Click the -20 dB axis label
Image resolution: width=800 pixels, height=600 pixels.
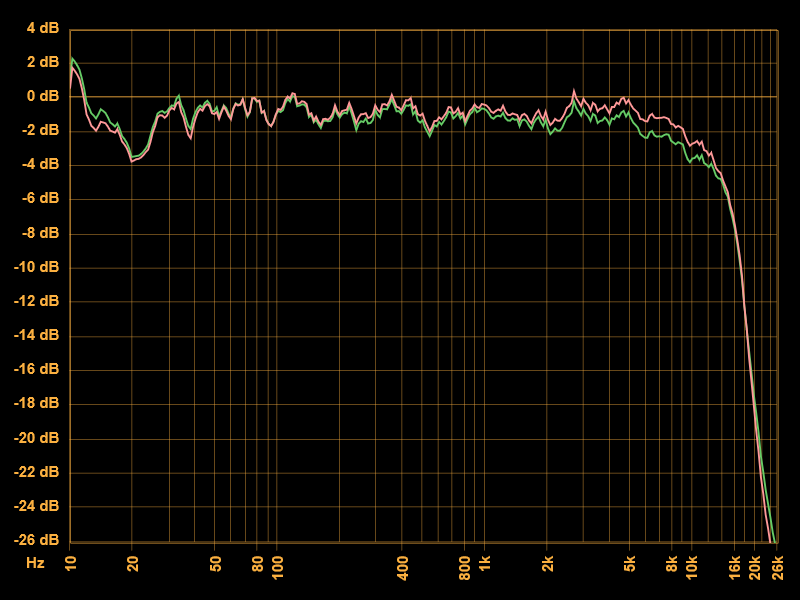(x=37, y=438)
